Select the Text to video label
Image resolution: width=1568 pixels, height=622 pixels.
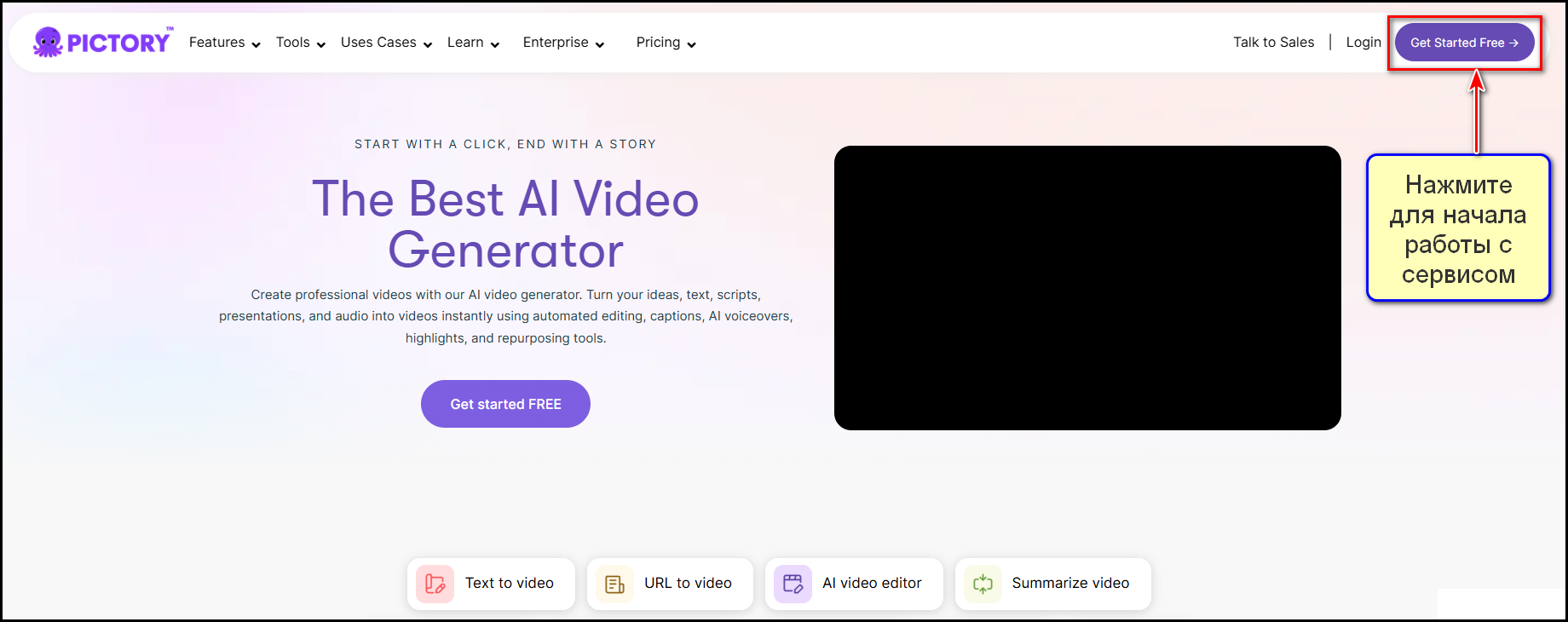click(x=509, y=583)
